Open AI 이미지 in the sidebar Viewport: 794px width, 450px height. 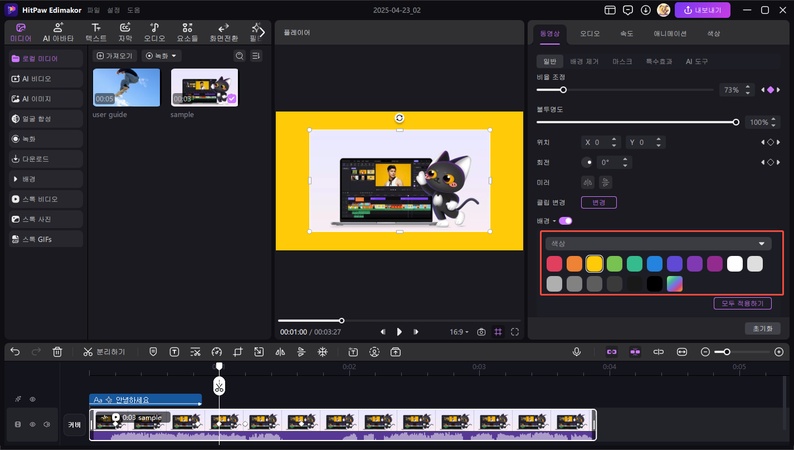(46, 99)
